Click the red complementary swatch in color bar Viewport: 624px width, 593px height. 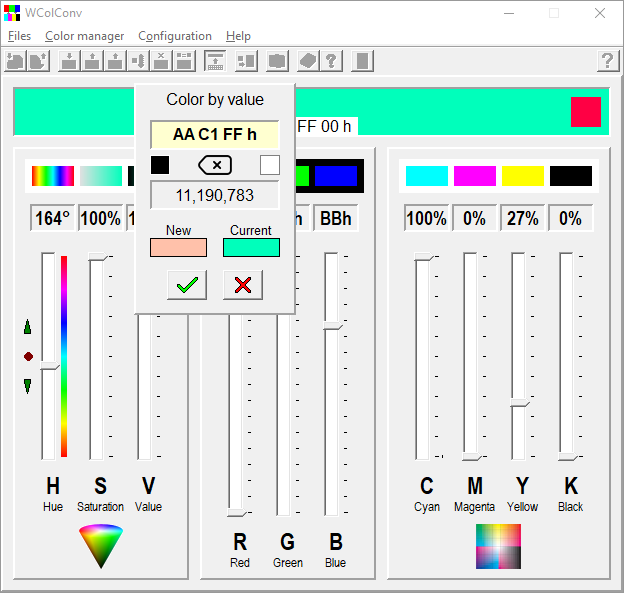586,112
